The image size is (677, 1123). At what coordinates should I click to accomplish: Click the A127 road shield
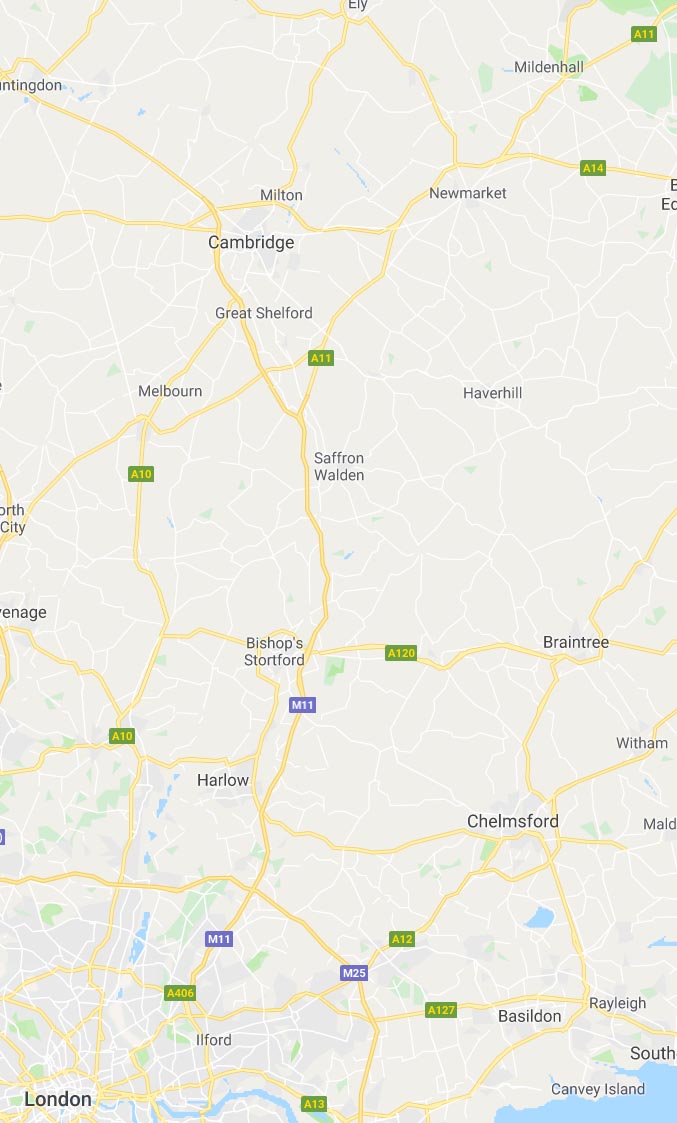click(441, 1010)
